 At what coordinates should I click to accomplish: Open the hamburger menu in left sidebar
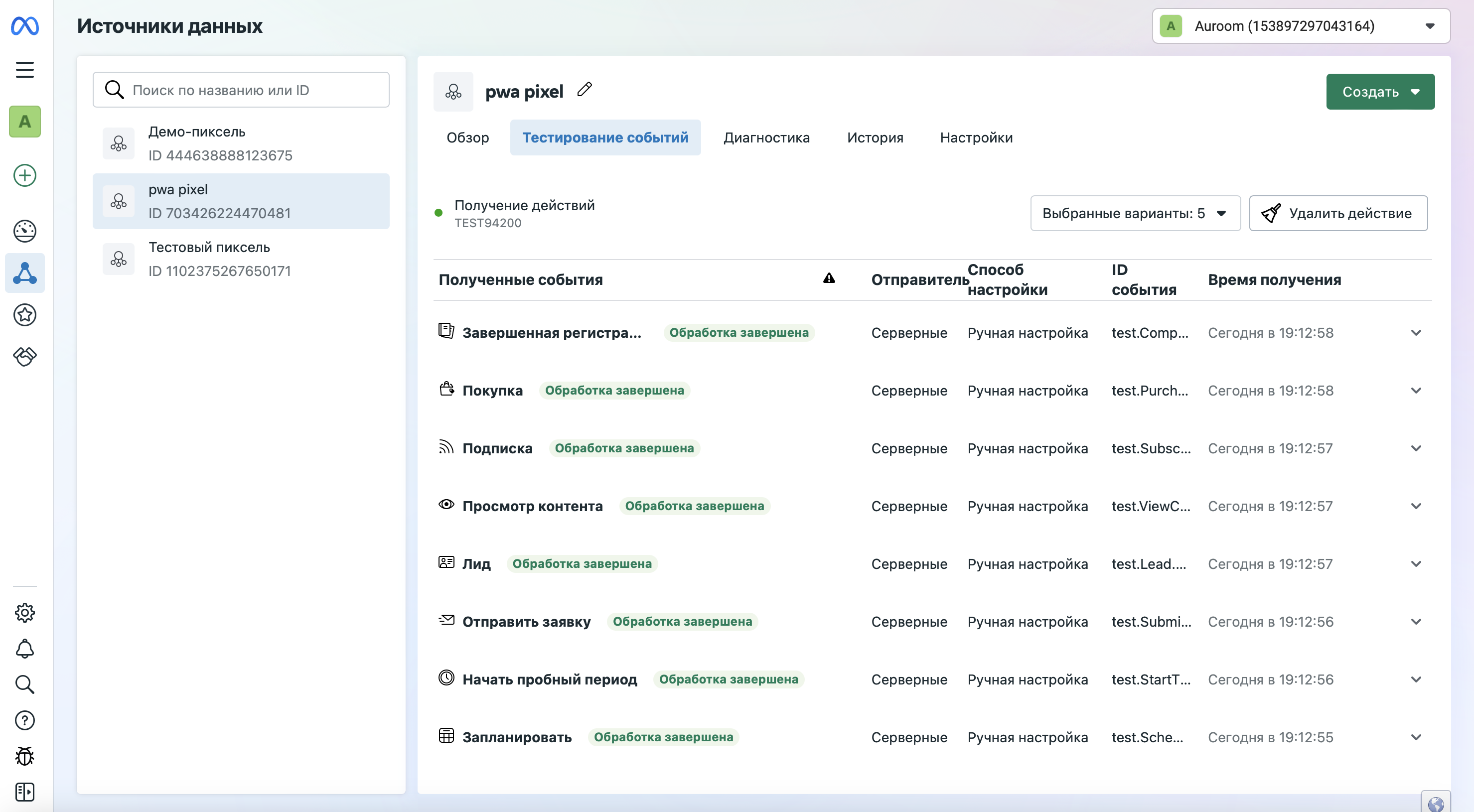(x=24, y=70)
